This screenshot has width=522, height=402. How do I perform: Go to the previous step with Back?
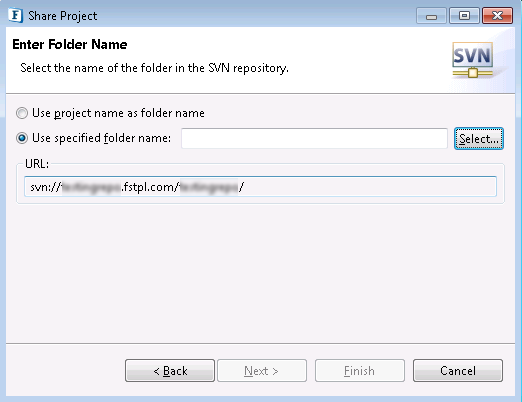170,370
